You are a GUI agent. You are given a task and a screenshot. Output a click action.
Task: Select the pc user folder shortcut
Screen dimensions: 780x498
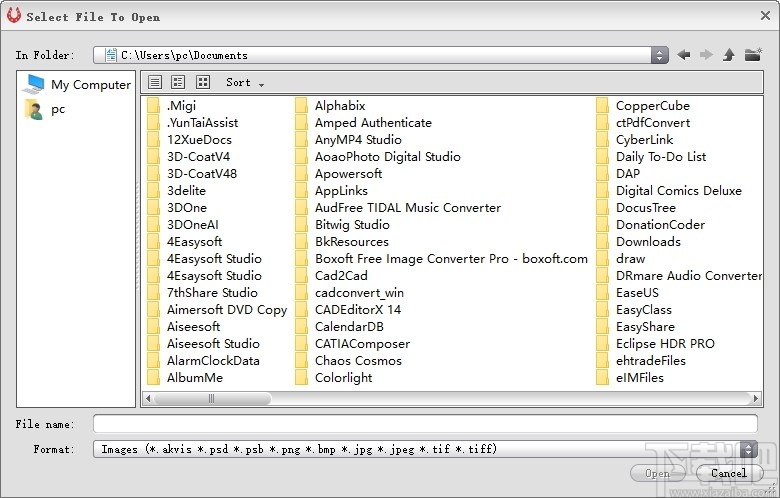coord(45,109)
